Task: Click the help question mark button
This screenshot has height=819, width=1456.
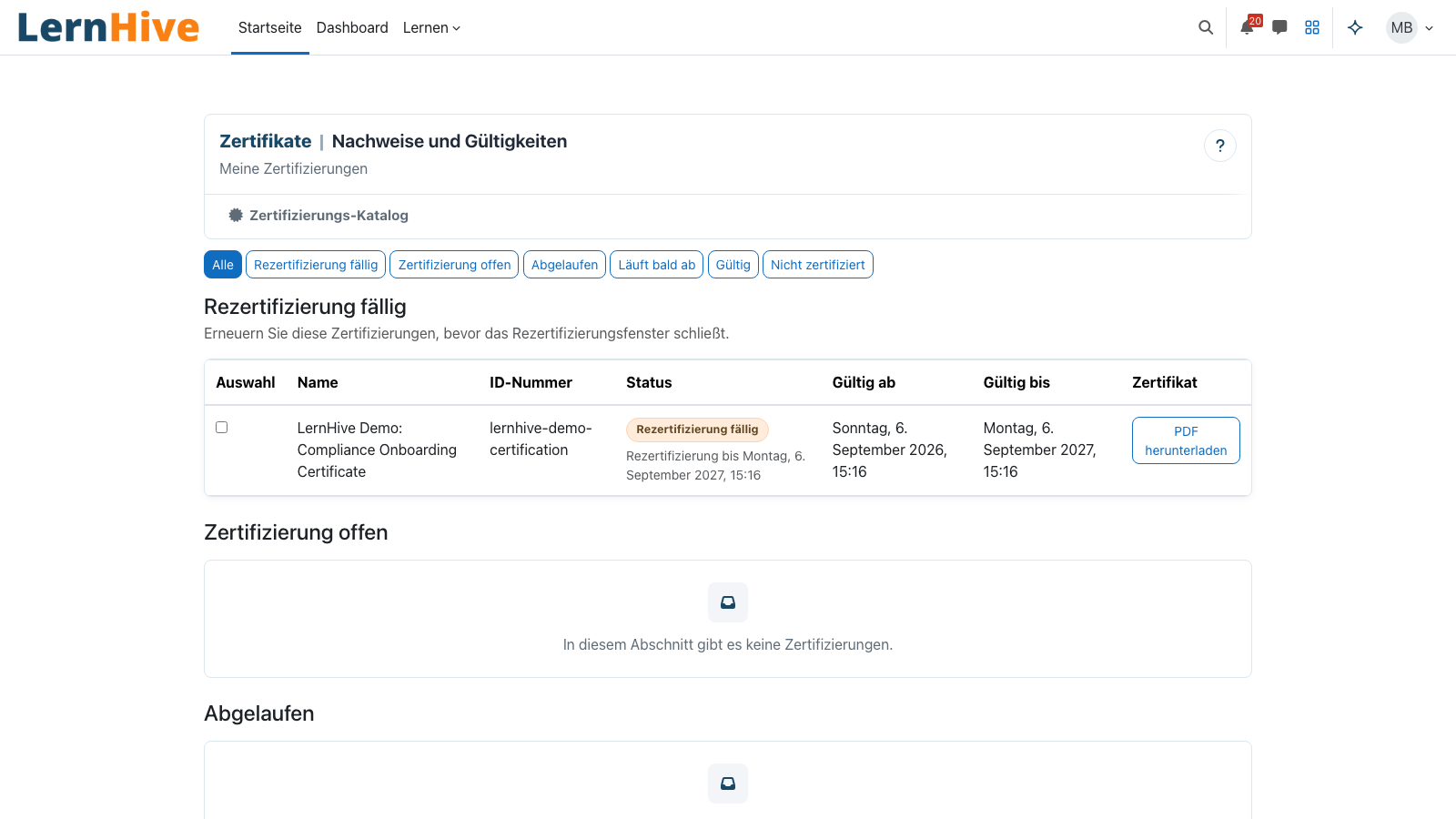Action: (1220, 146)
